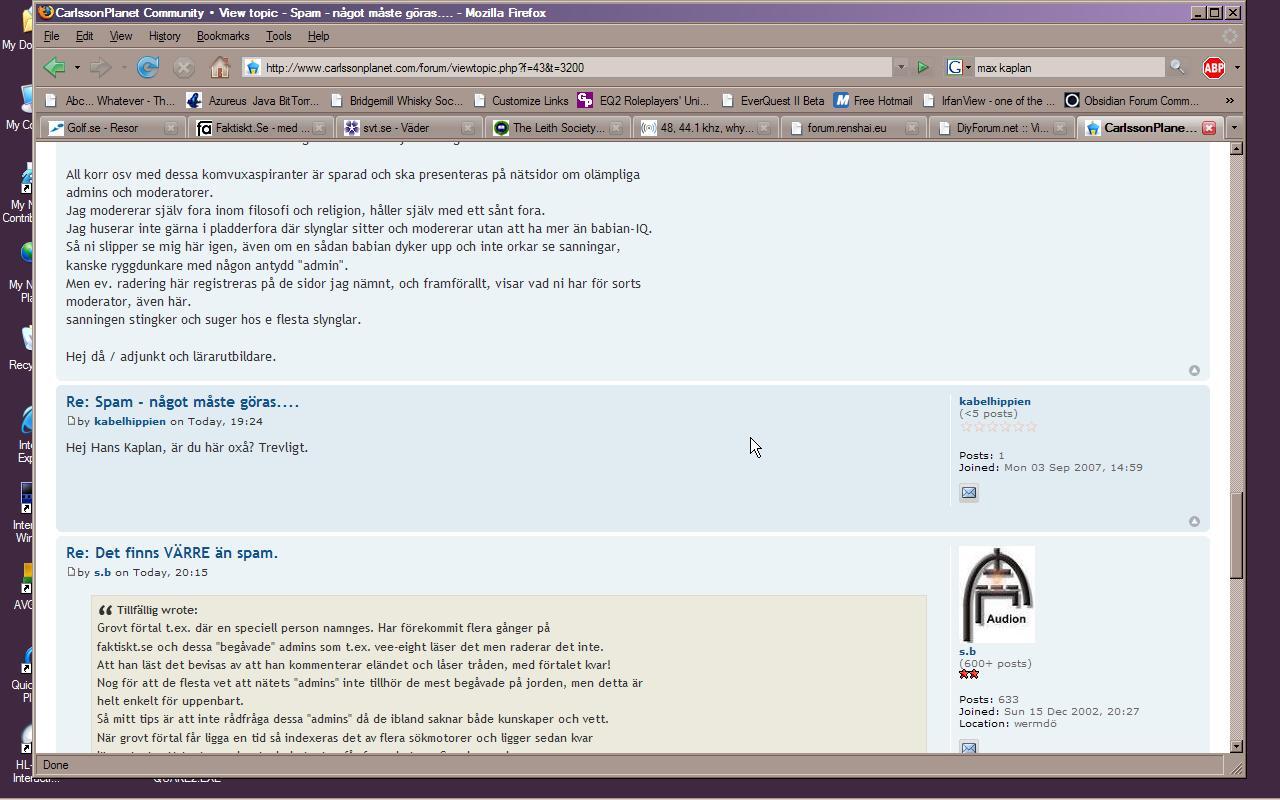Click the Adblock Plus ABP icon
1280x800 pixels.
coord(1213,67)
